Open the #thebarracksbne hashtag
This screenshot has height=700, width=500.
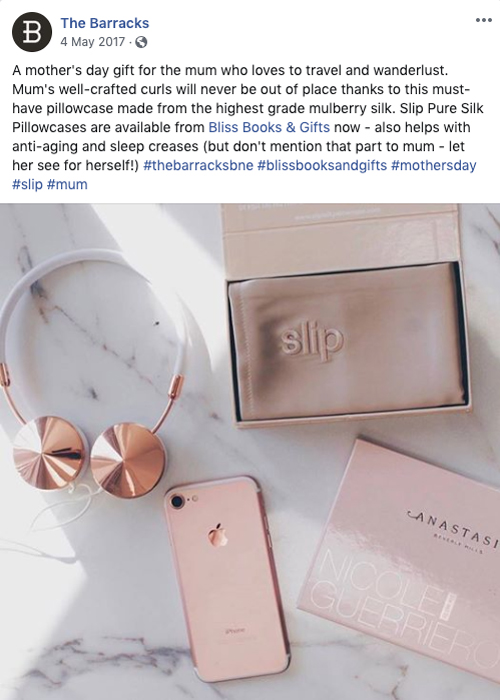[x=198, y=166]
